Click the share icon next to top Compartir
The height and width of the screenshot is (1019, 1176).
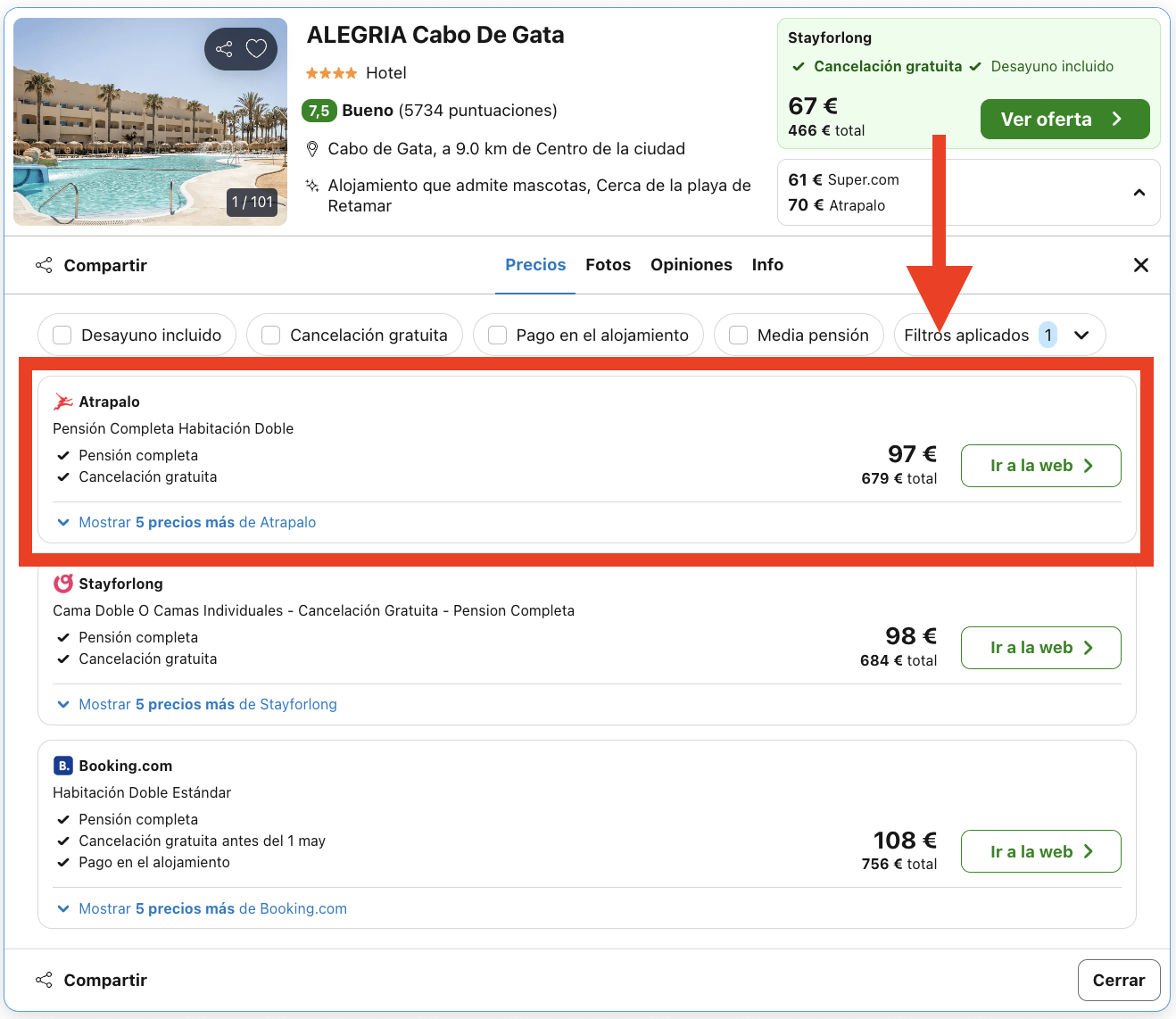click(44, 265)
